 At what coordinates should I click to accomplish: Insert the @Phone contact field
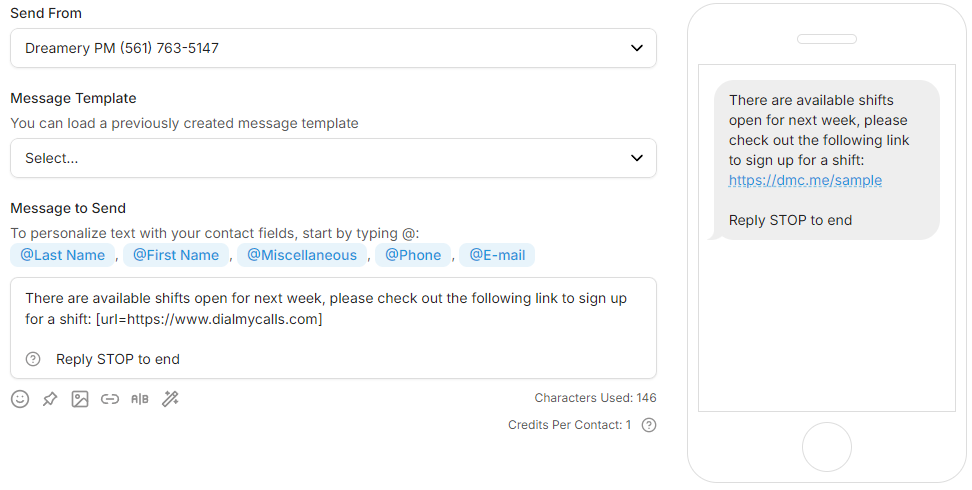[413, 255]
